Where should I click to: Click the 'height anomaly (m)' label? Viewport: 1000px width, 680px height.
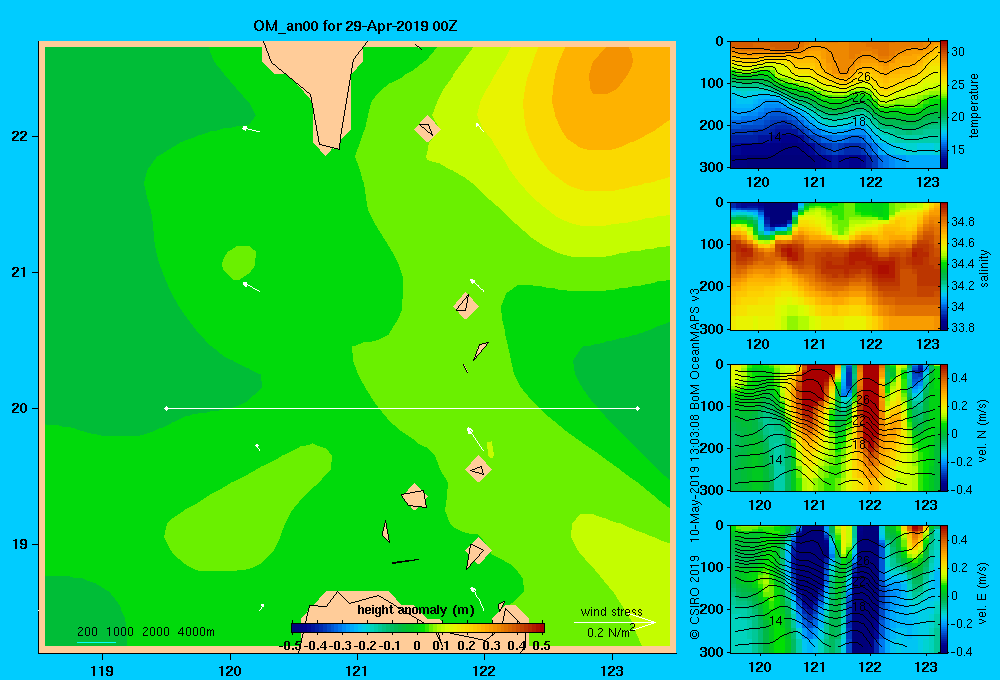[x=416, y=610]
